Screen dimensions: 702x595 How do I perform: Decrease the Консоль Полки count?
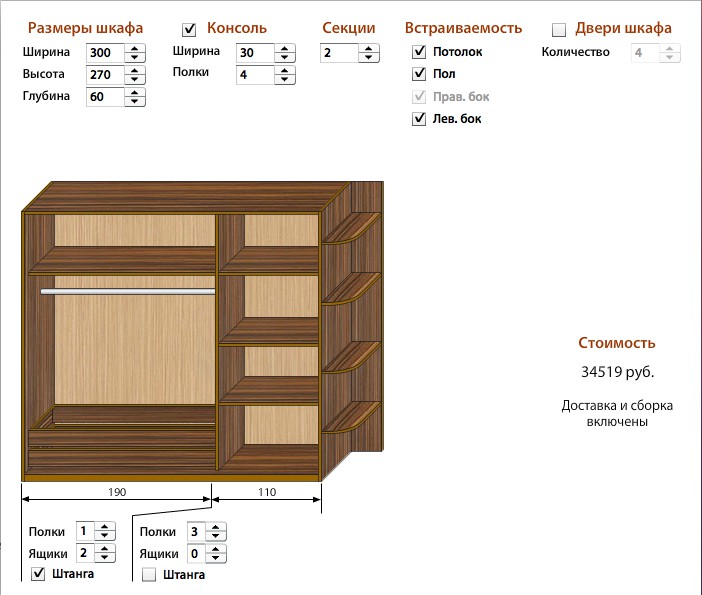point(284,79)
